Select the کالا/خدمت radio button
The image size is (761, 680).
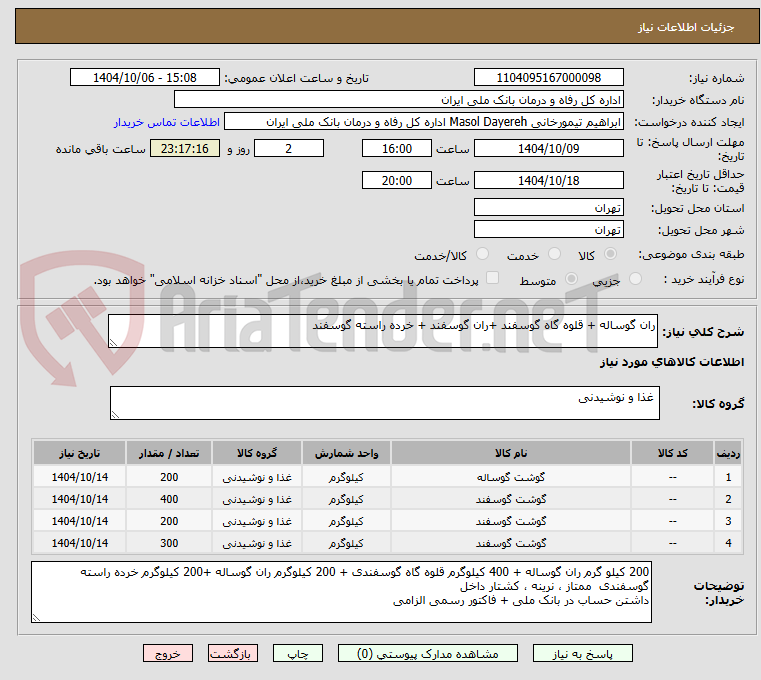482,254
